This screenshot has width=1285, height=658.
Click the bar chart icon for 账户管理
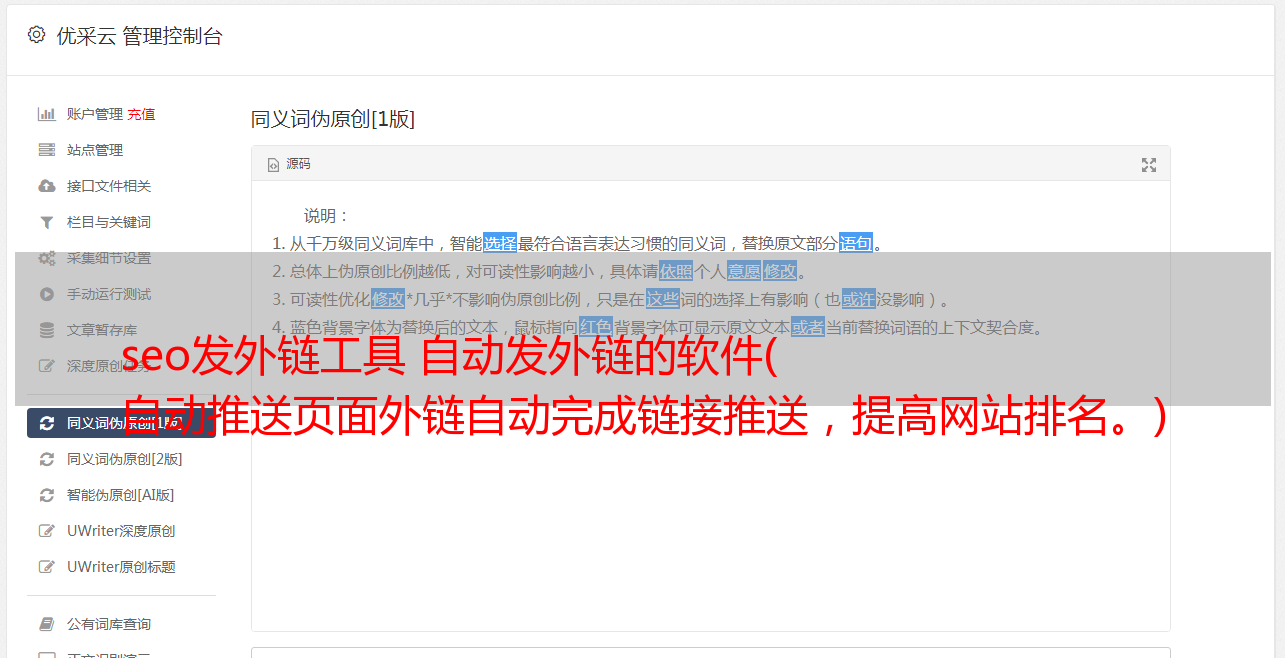click(x=46, y=114)
